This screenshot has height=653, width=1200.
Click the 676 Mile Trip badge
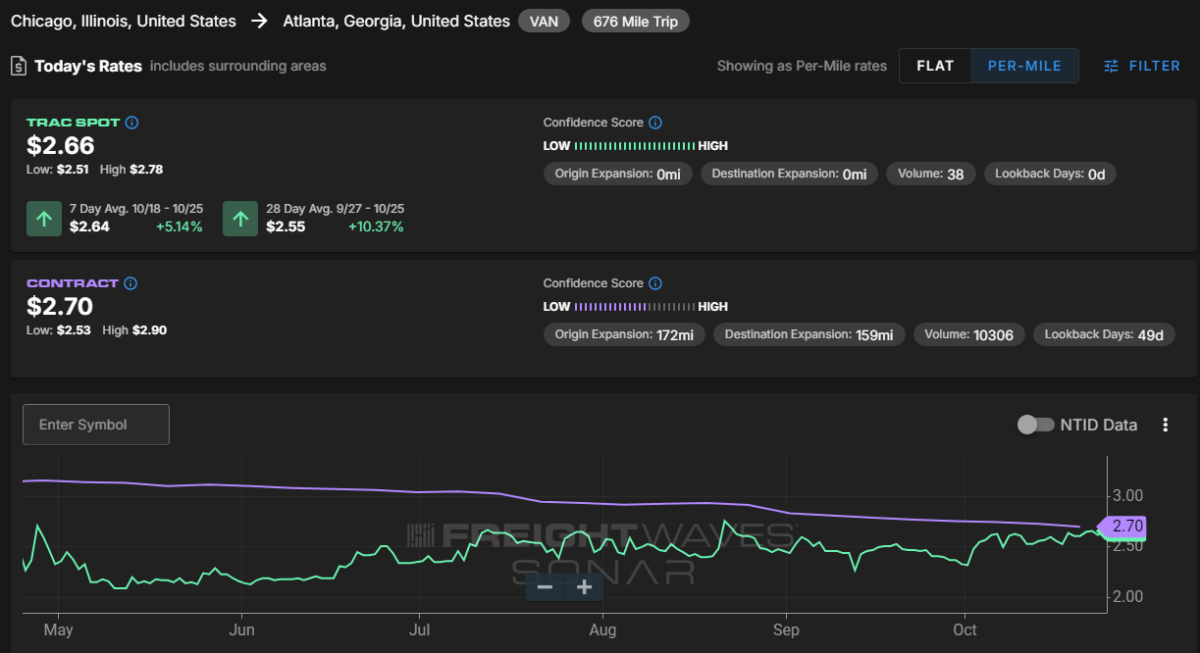tap(635, 21)
